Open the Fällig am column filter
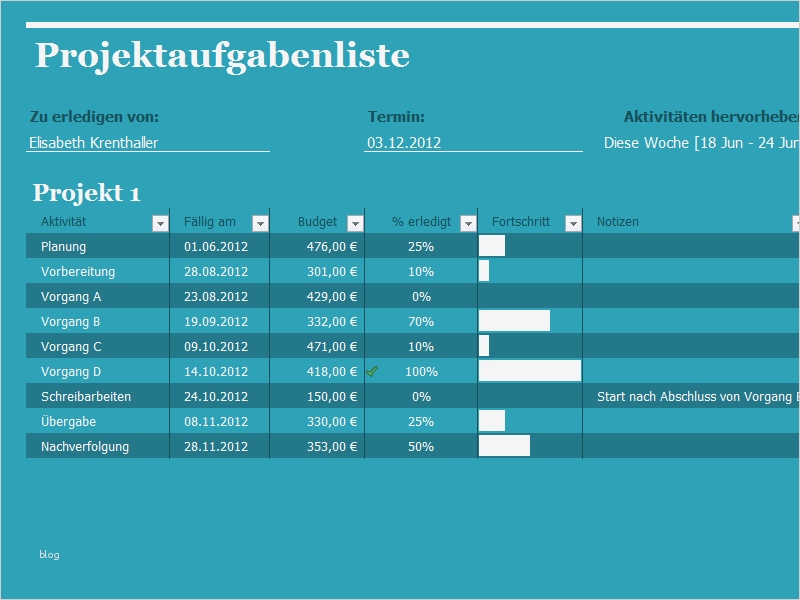 pos(258,221)
